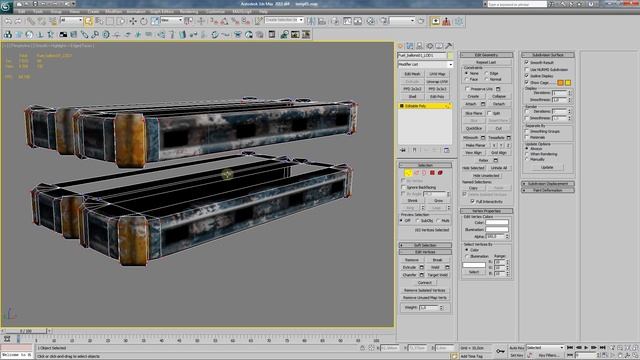The image size is (640, 360).
Task: Collapse the Vertex Properties rollout
Action: (487, 211)
